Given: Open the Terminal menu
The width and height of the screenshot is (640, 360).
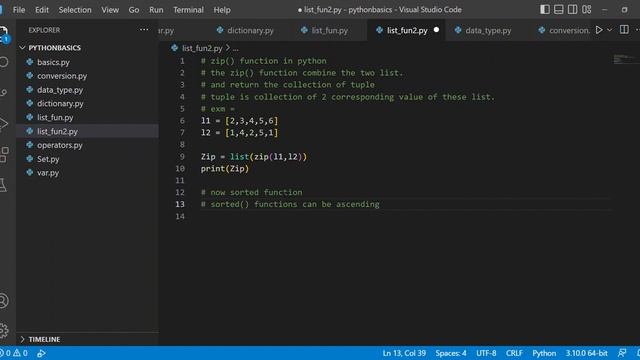Looking at the screenshot, I should coord(188,10).
